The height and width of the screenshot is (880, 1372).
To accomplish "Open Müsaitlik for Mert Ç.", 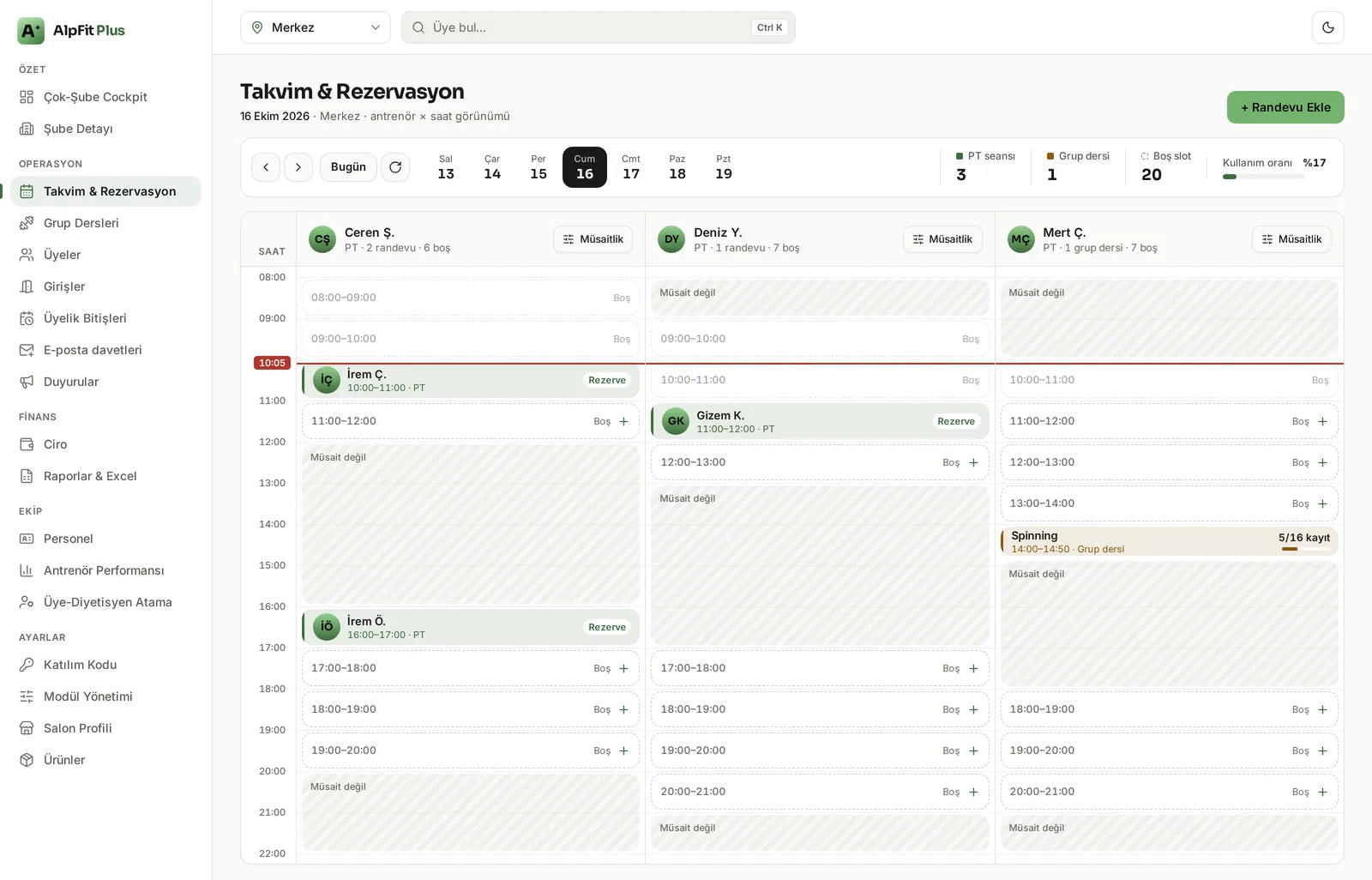I will (1291, 239).
